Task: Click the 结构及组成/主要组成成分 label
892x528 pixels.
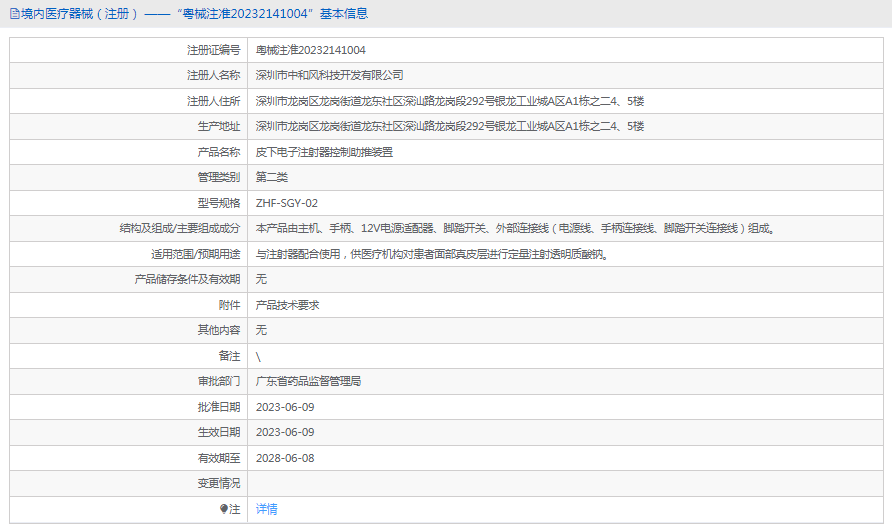Action: pyautogui.click(x=180, y=228)
